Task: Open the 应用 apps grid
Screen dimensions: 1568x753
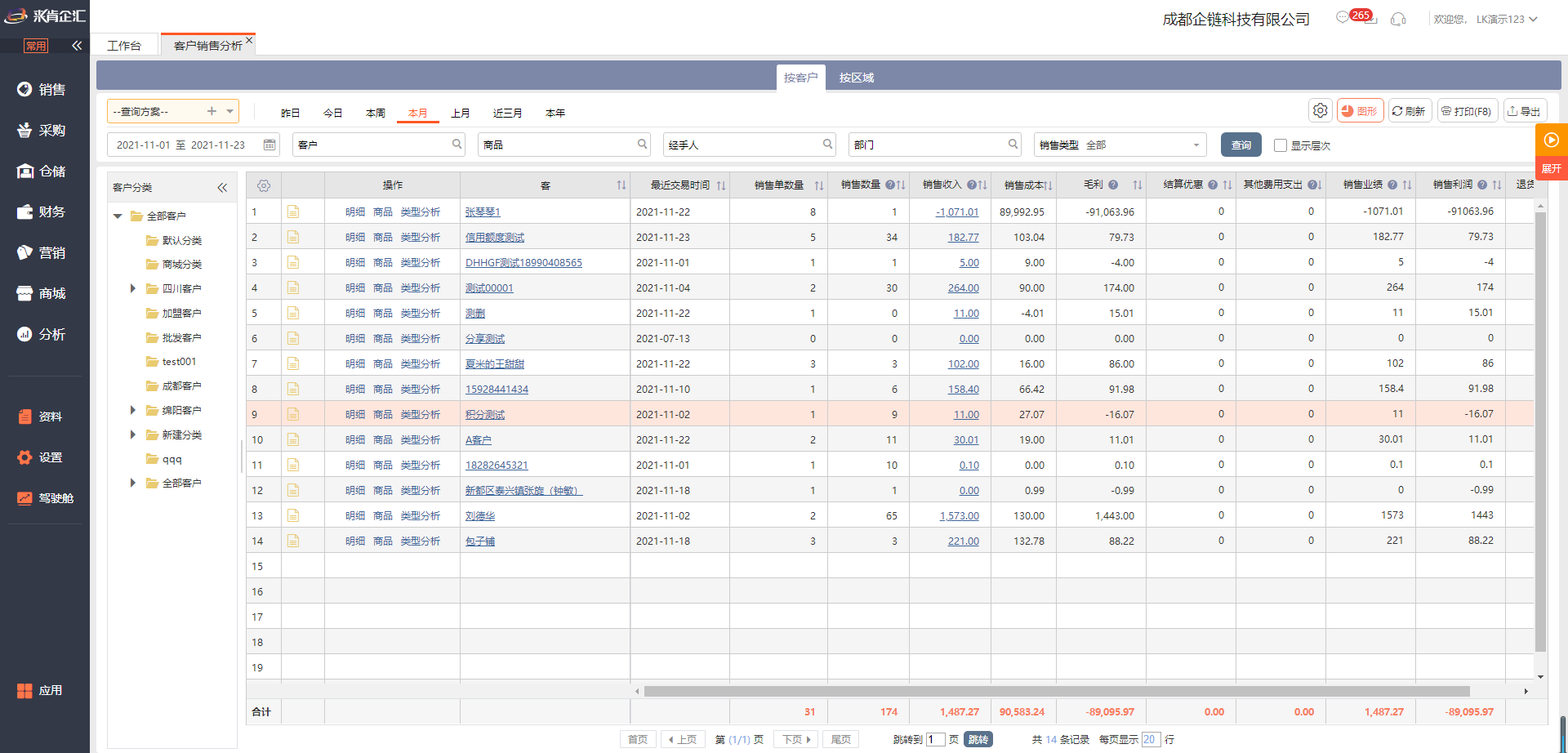Action: click(41, 690)
